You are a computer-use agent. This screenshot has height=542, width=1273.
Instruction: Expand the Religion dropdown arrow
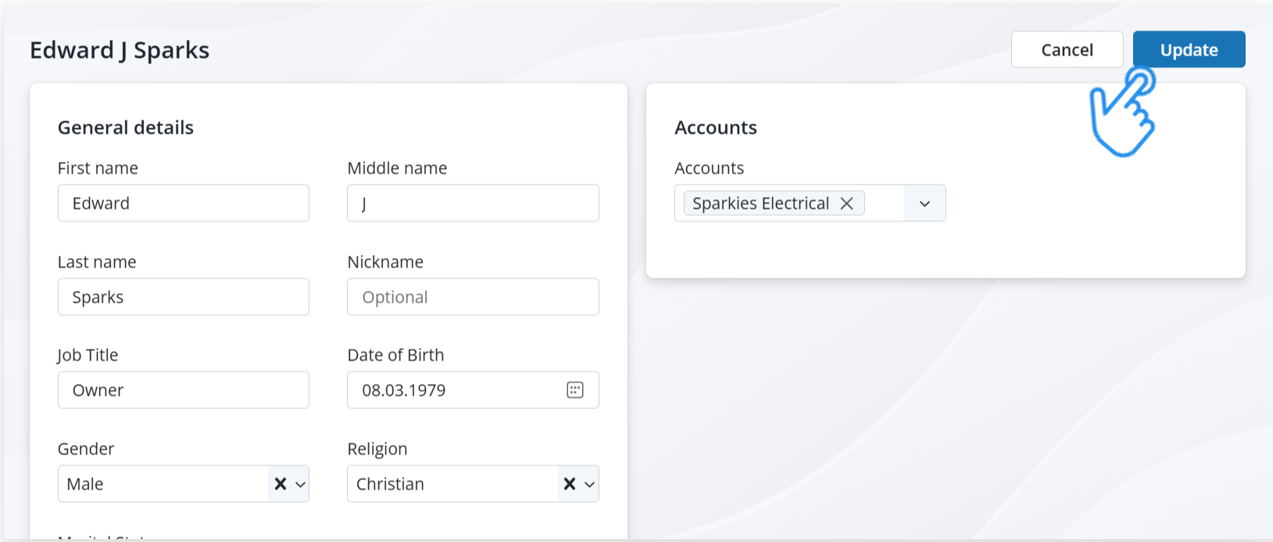[589, 484]
